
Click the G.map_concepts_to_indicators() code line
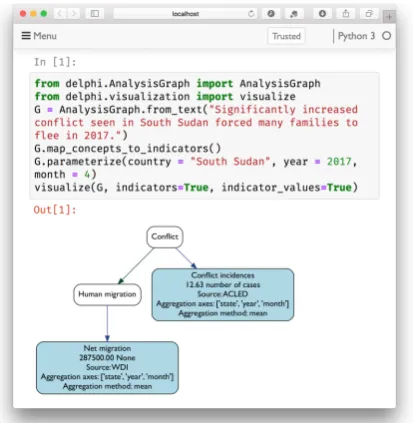(x=128, y=148)
